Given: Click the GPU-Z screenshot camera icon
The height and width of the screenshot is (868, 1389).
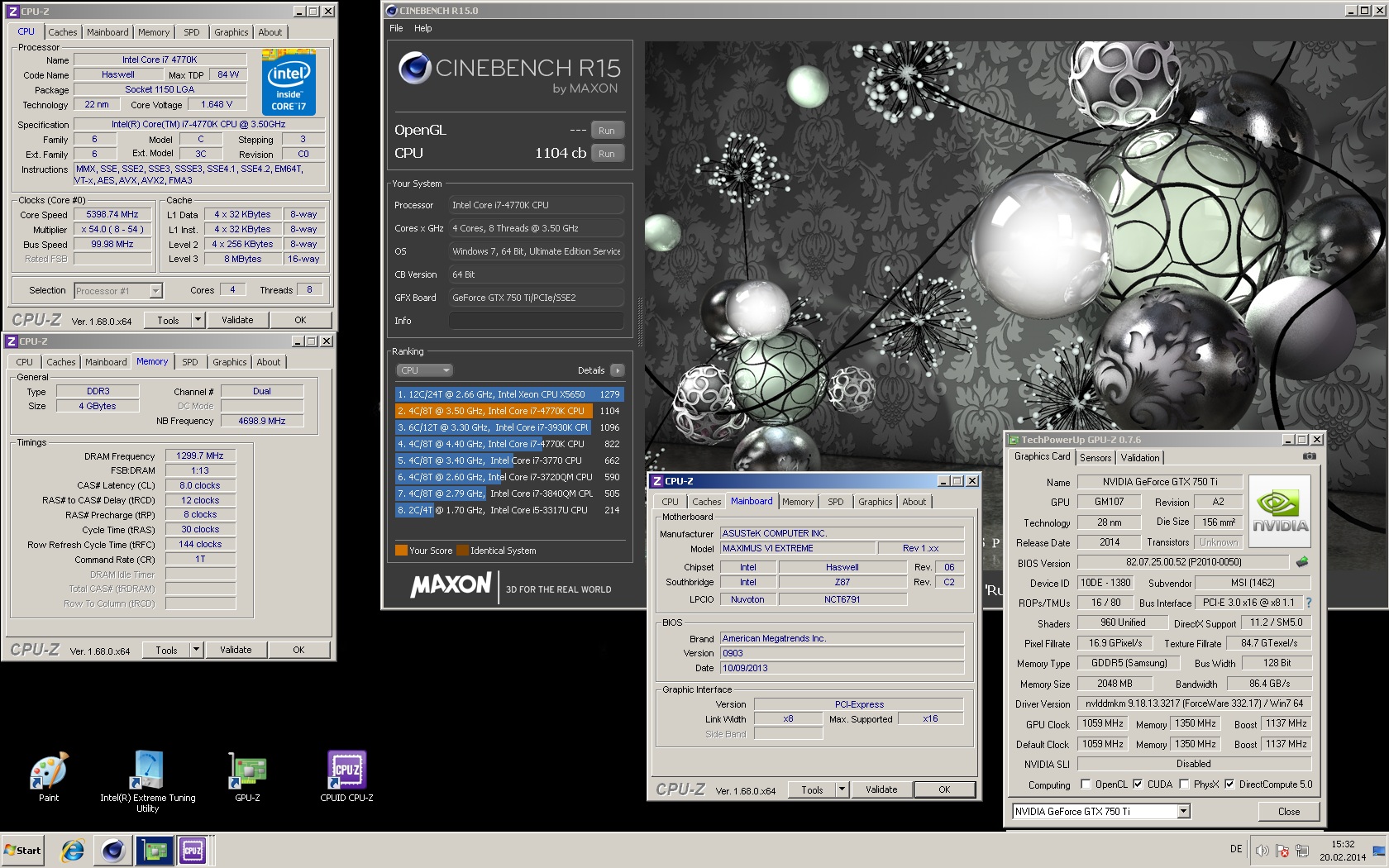Looking at the screenshot, I should (x=1310, y=456).
